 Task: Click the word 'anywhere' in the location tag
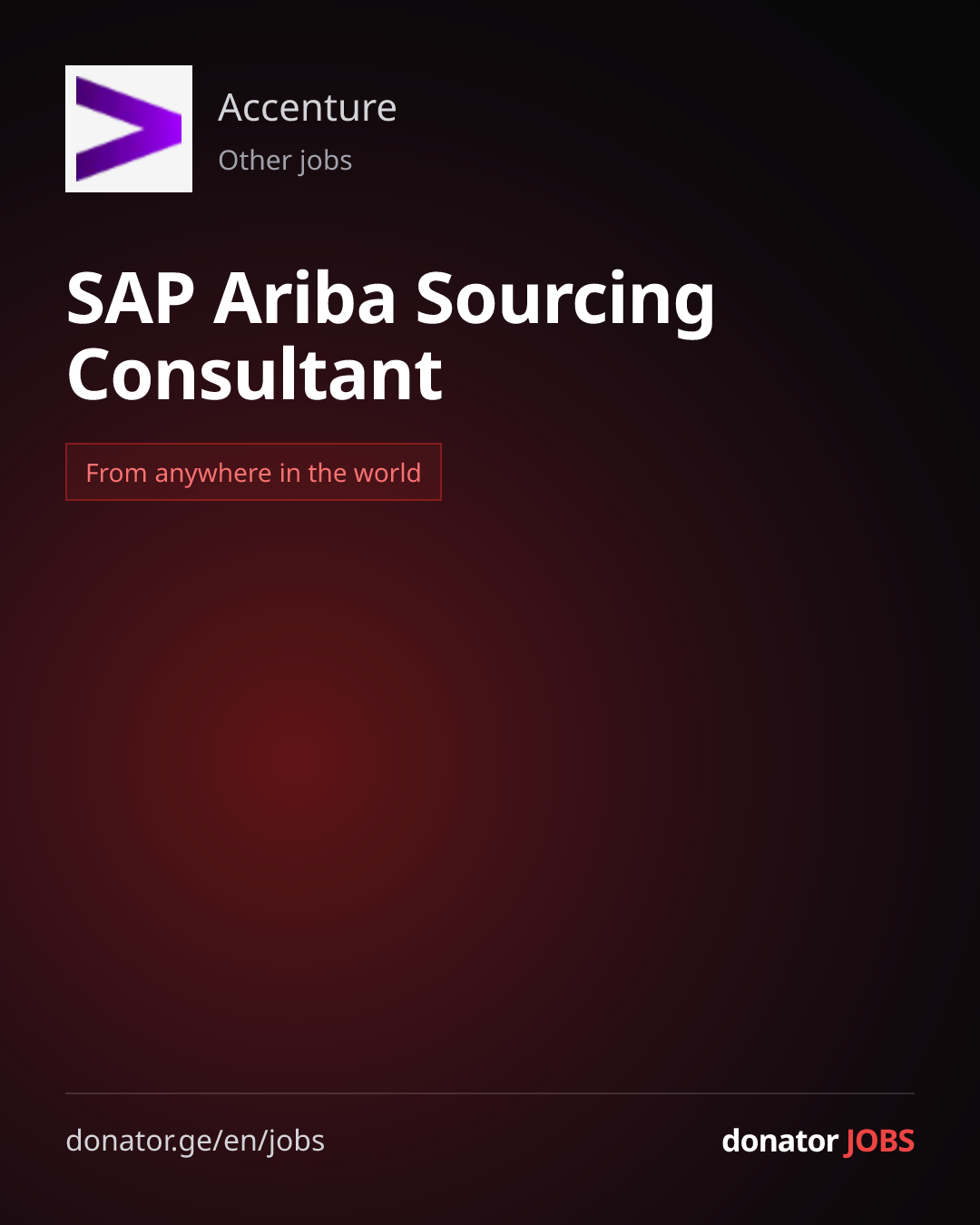point(213,475)
